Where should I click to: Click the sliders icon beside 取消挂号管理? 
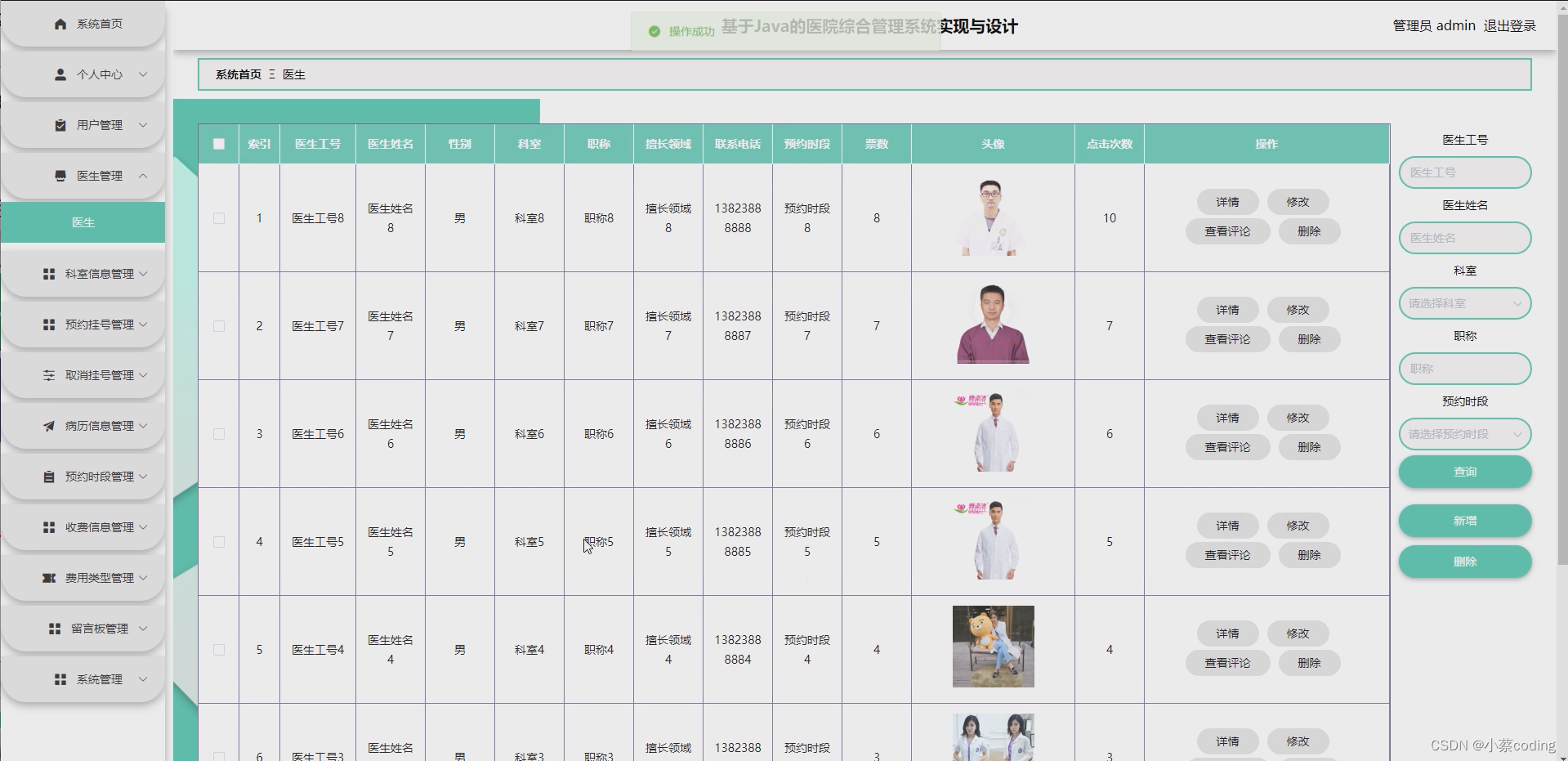[49, 375]
